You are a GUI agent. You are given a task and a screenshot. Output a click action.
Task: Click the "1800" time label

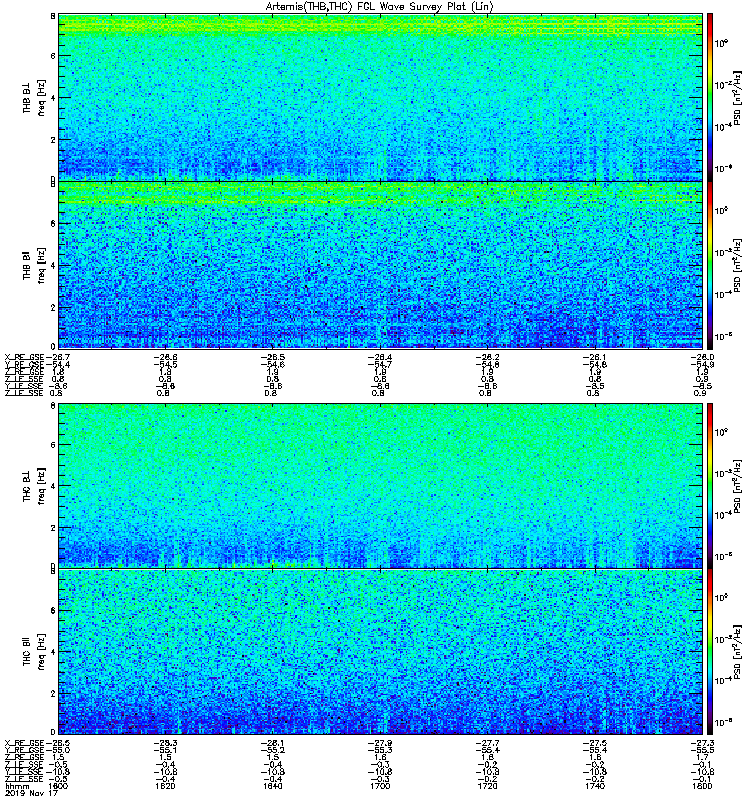pos(702,786)
